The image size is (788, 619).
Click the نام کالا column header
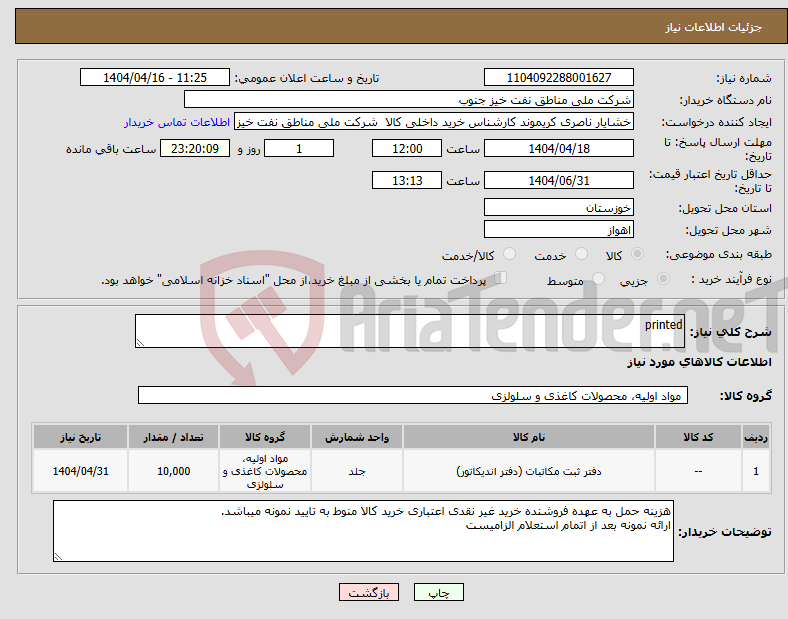coord(529,437)
